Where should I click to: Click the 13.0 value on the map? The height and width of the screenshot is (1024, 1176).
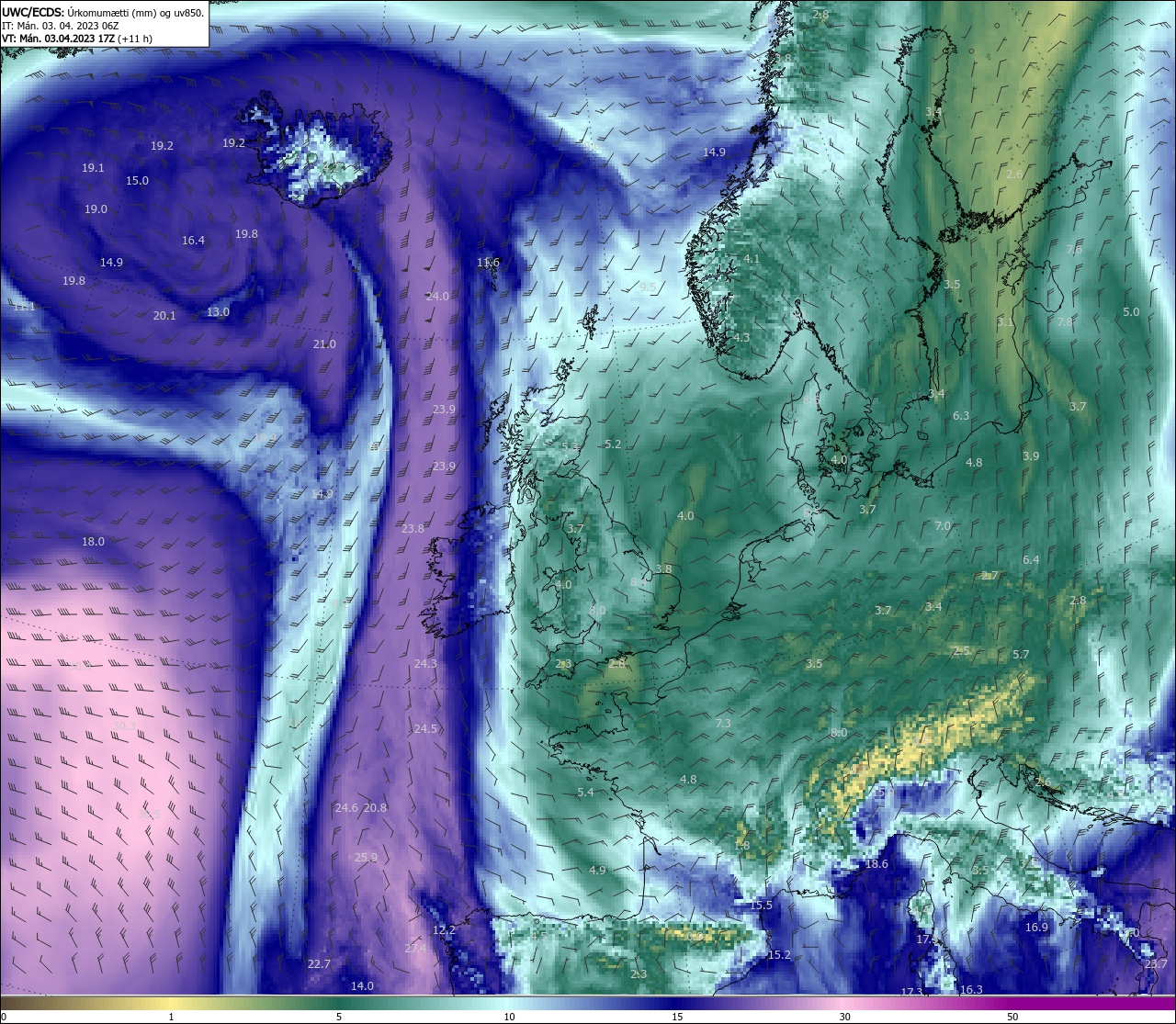[218, 312]
